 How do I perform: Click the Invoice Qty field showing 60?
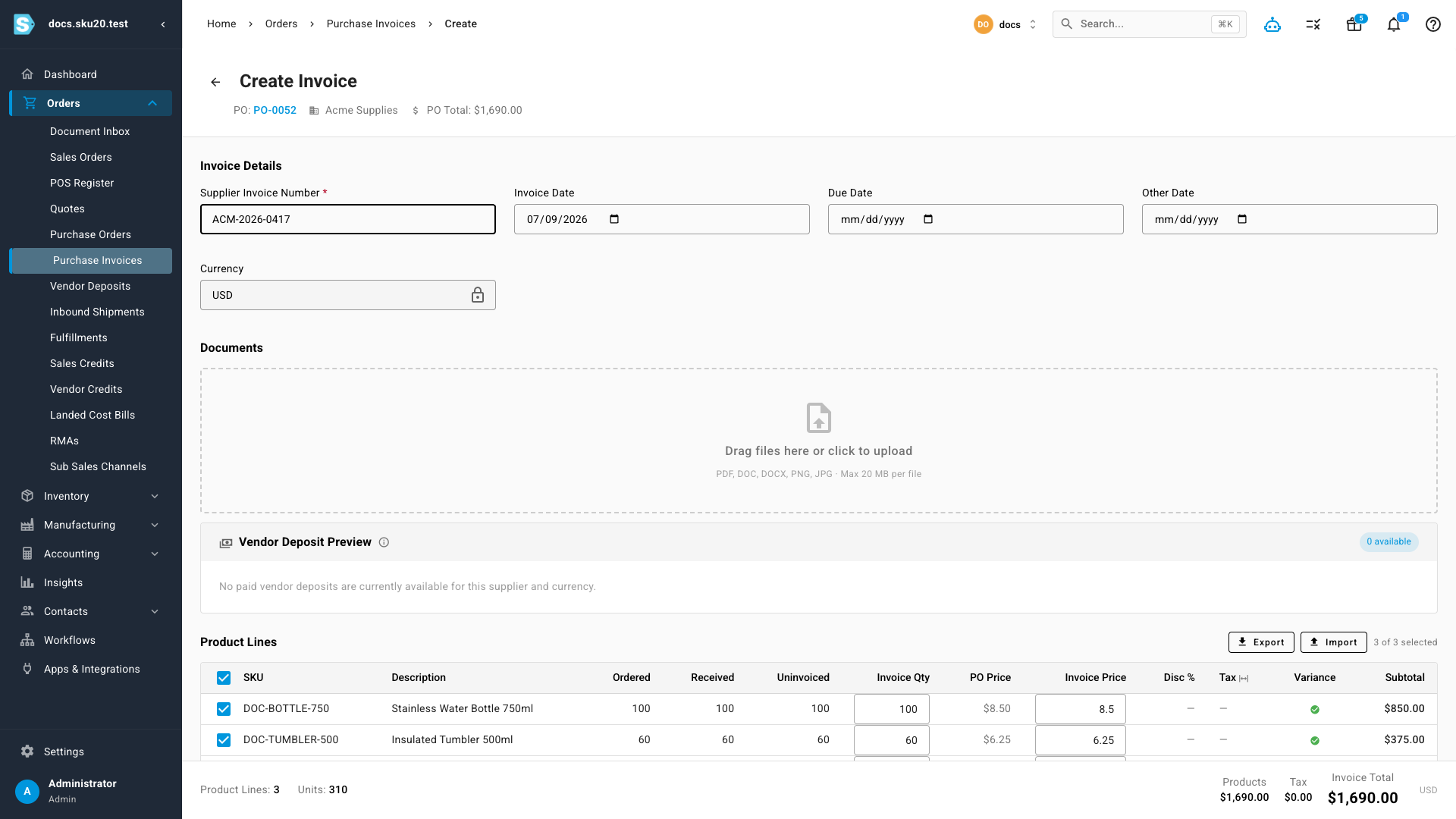tap(892, 740)
